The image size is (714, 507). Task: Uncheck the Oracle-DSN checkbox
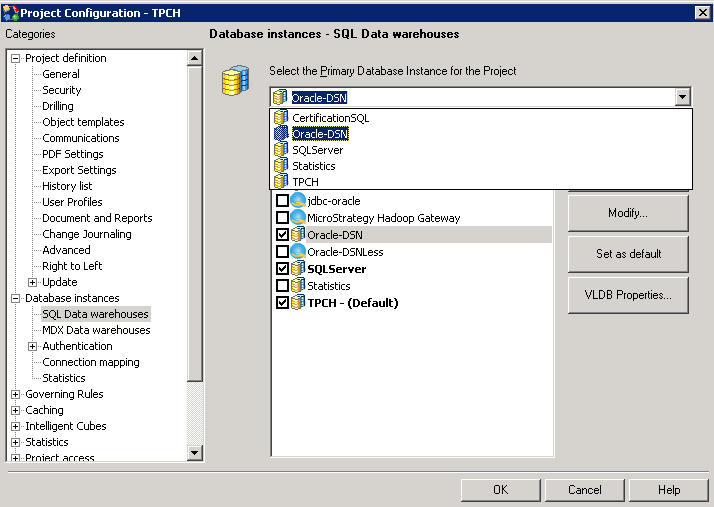[282, 235]
